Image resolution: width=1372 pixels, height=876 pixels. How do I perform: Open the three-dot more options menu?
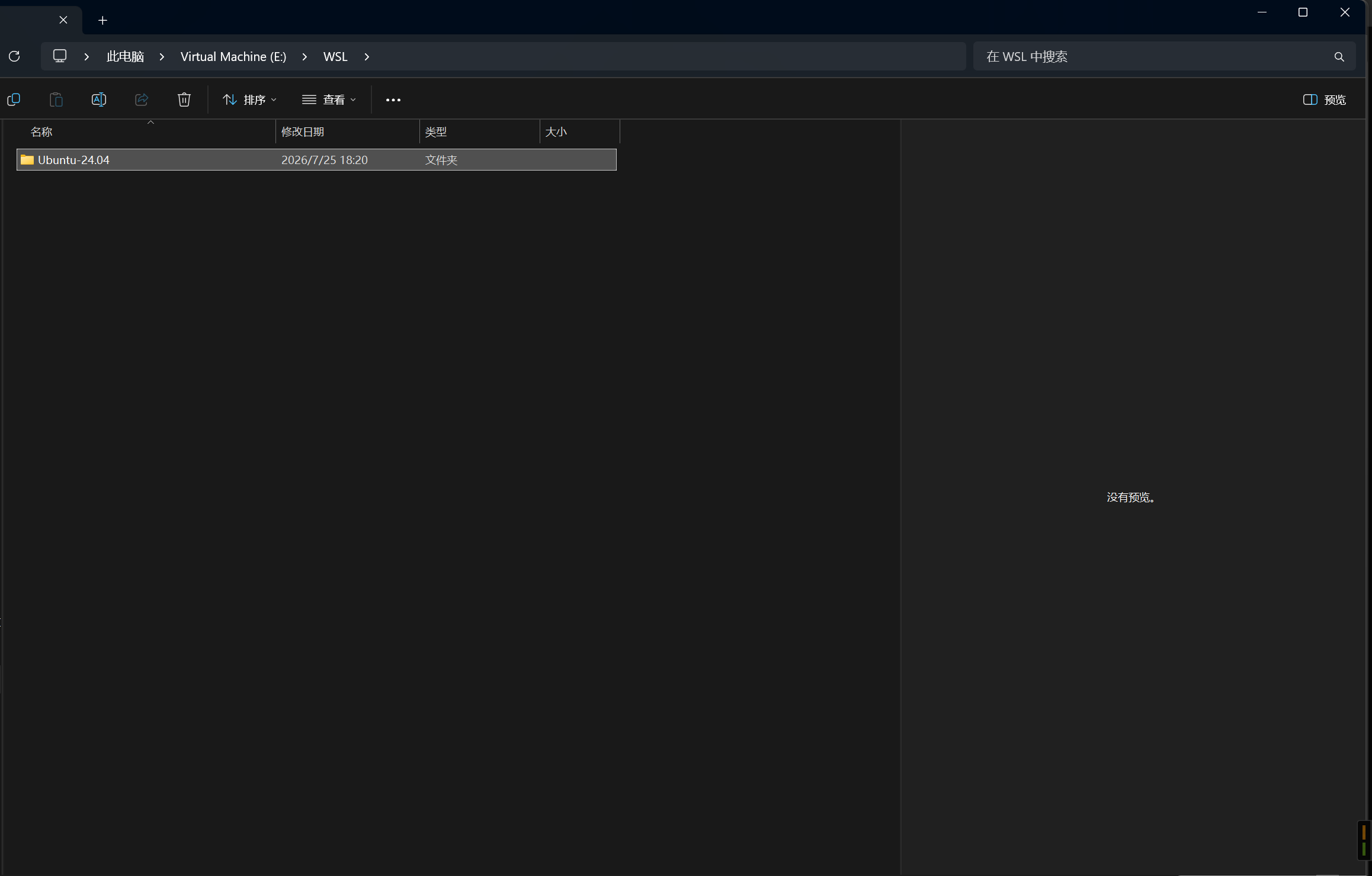393,100
